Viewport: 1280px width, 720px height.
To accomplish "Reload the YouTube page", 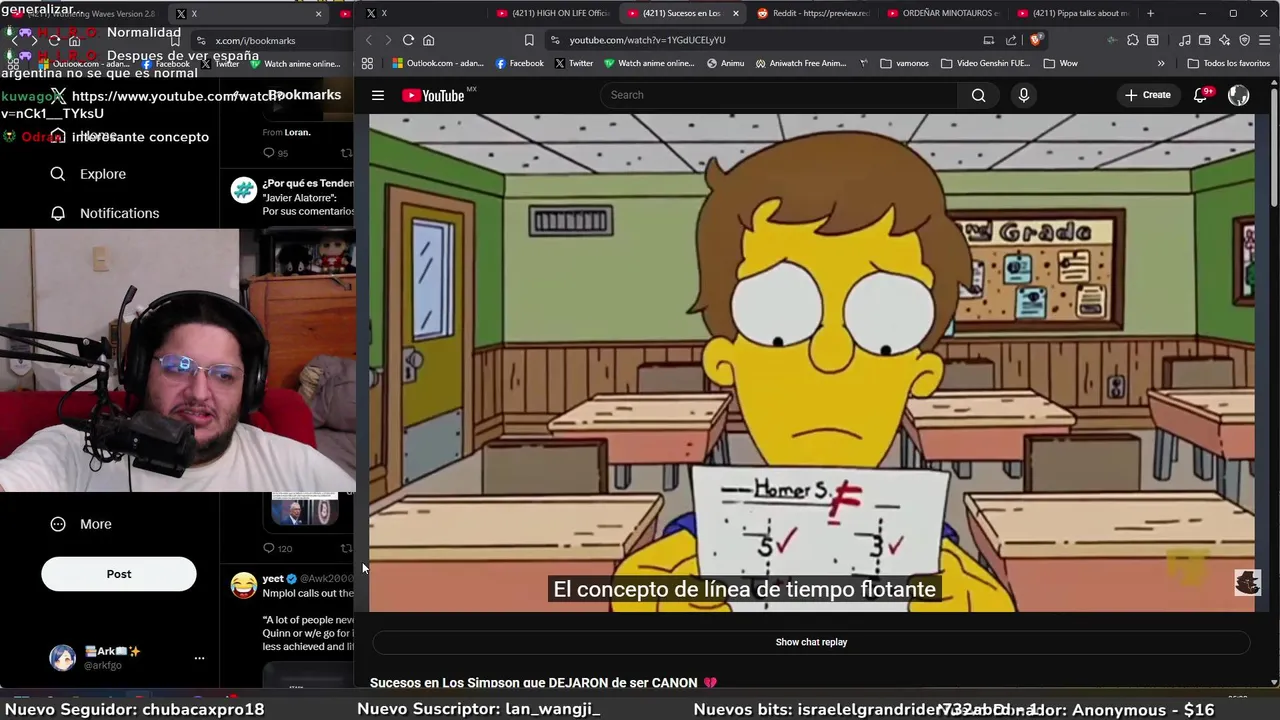I will tap(408, 40).
